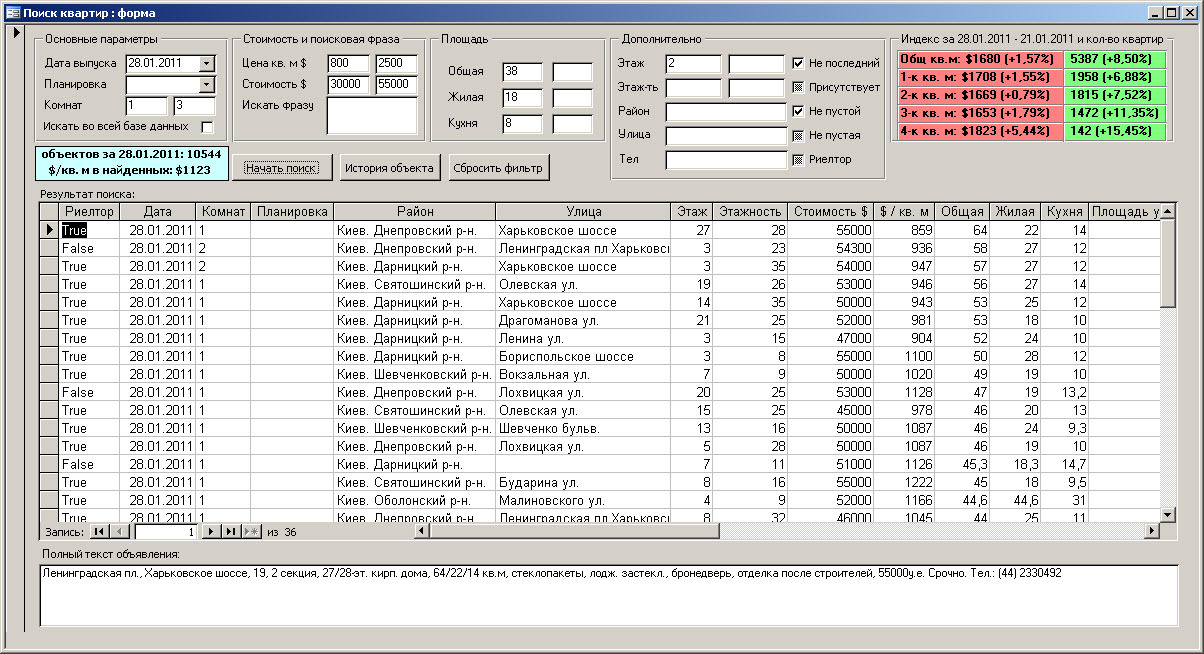
Task: Click the horizontal scrollbar right arrow
Action: click(1151, 532)
